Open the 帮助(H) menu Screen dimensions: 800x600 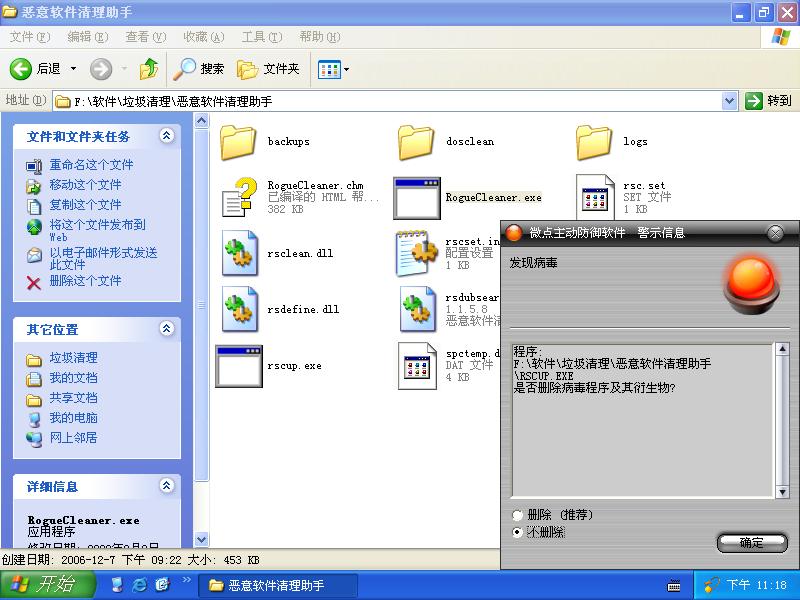coord(320,37)
